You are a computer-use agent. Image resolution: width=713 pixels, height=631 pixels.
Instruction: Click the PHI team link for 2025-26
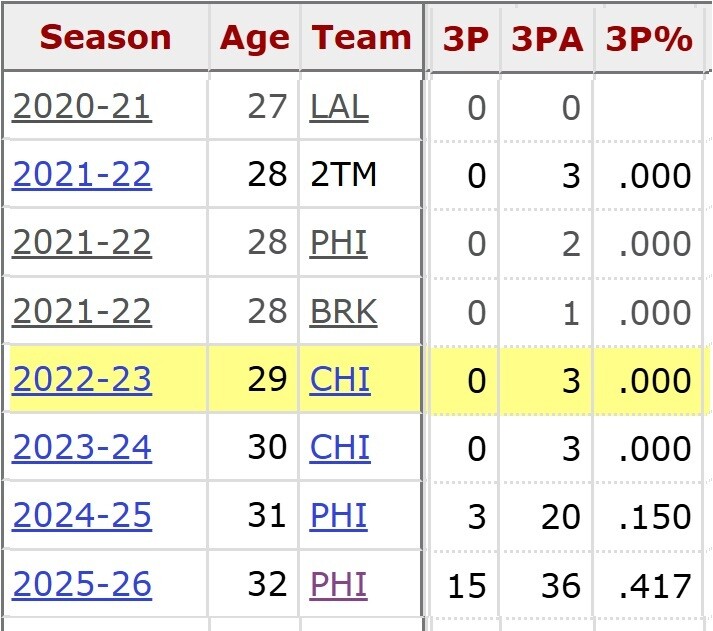[x=338, y=584]
